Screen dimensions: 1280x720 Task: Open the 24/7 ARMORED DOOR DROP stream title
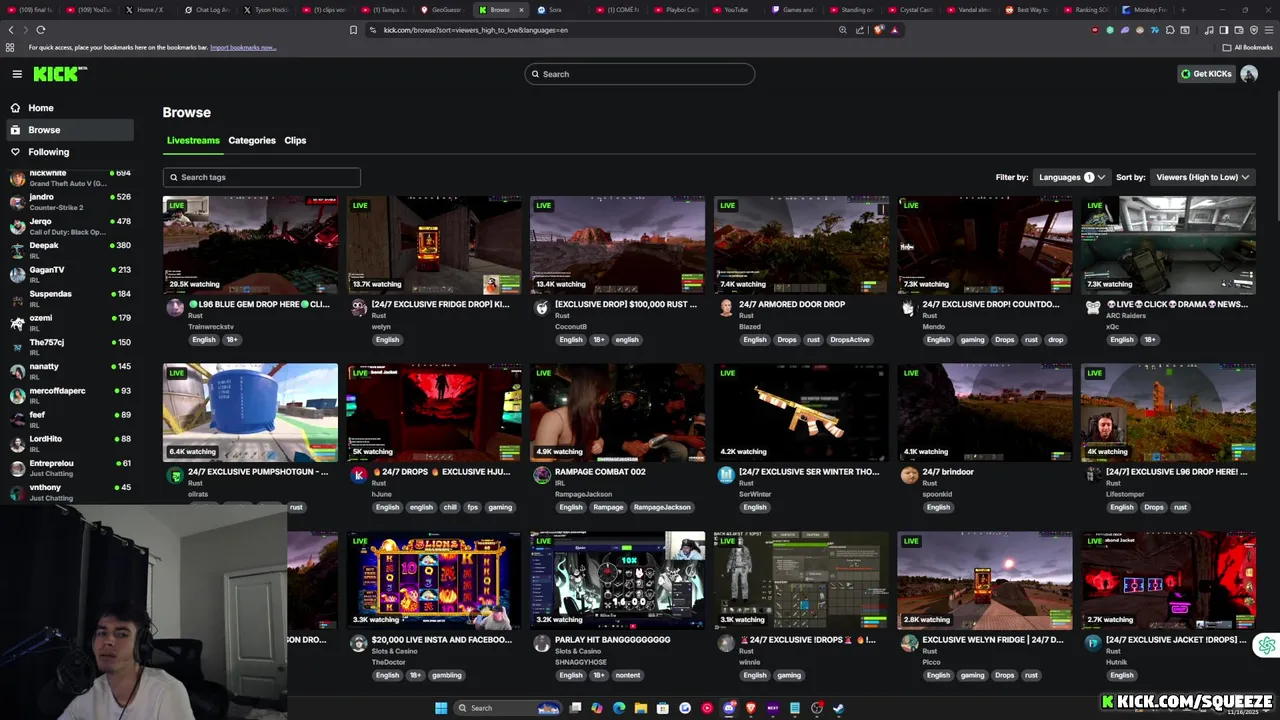point(792,304)
